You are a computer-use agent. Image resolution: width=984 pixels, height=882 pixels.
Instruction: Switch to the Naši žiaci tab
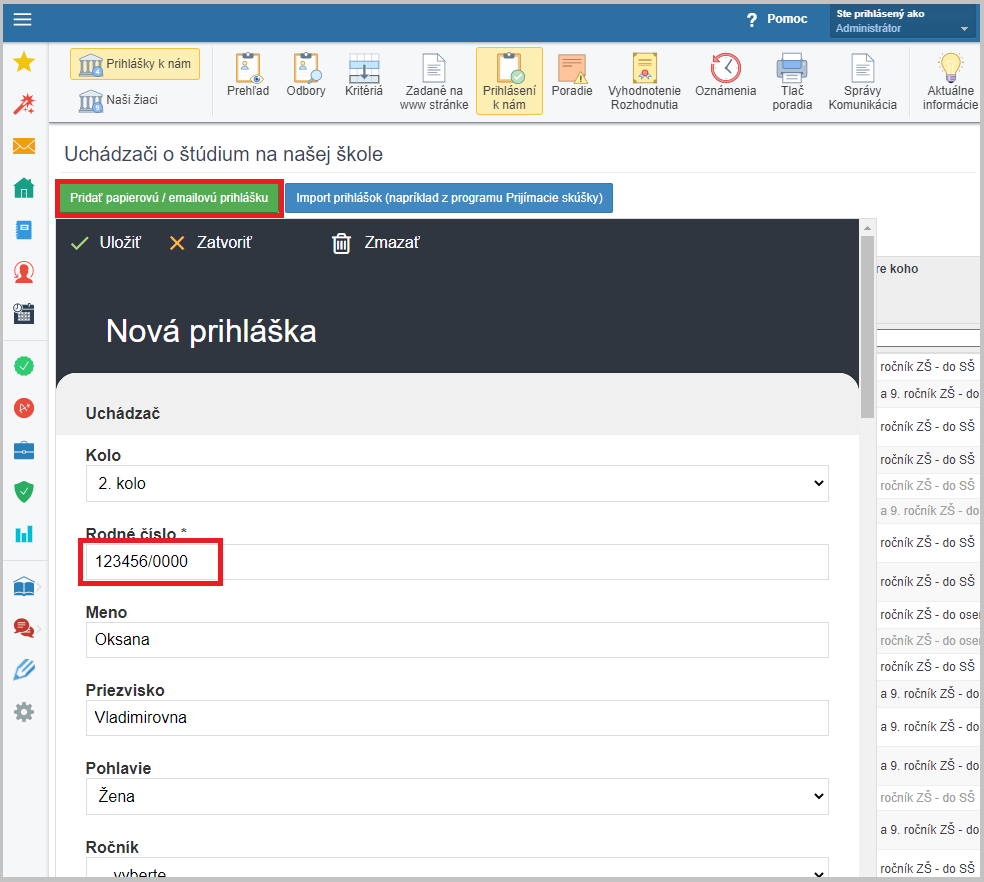point(119,100)
